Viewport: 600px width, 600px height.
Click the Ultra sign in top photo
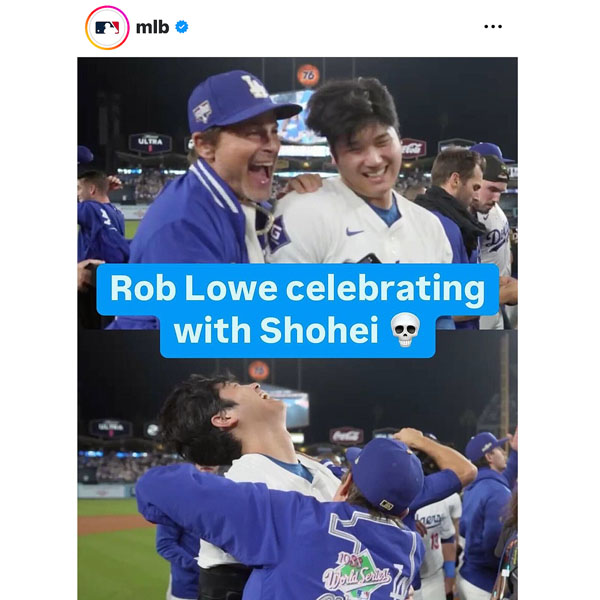tap(150, 143)
